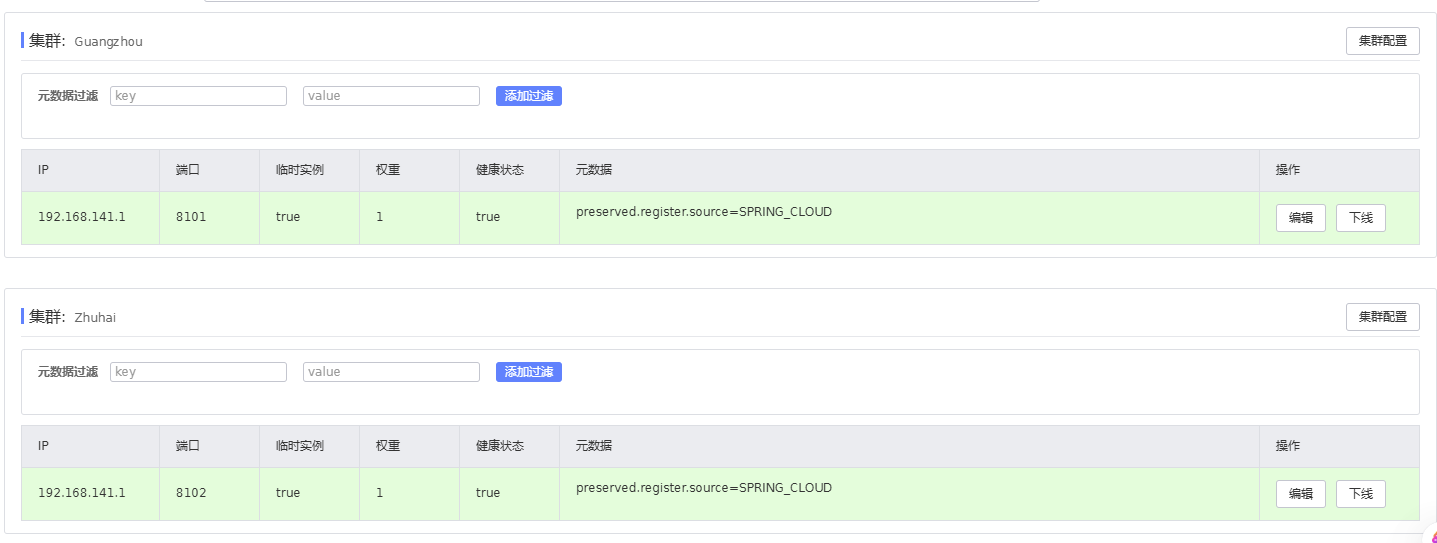
Task: Click the metadata text in Guangzhou row
Action: (704, 212)
